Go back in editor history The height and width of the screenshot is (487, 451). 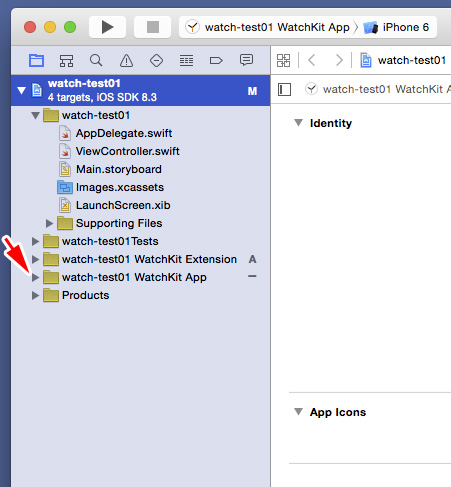312,60
